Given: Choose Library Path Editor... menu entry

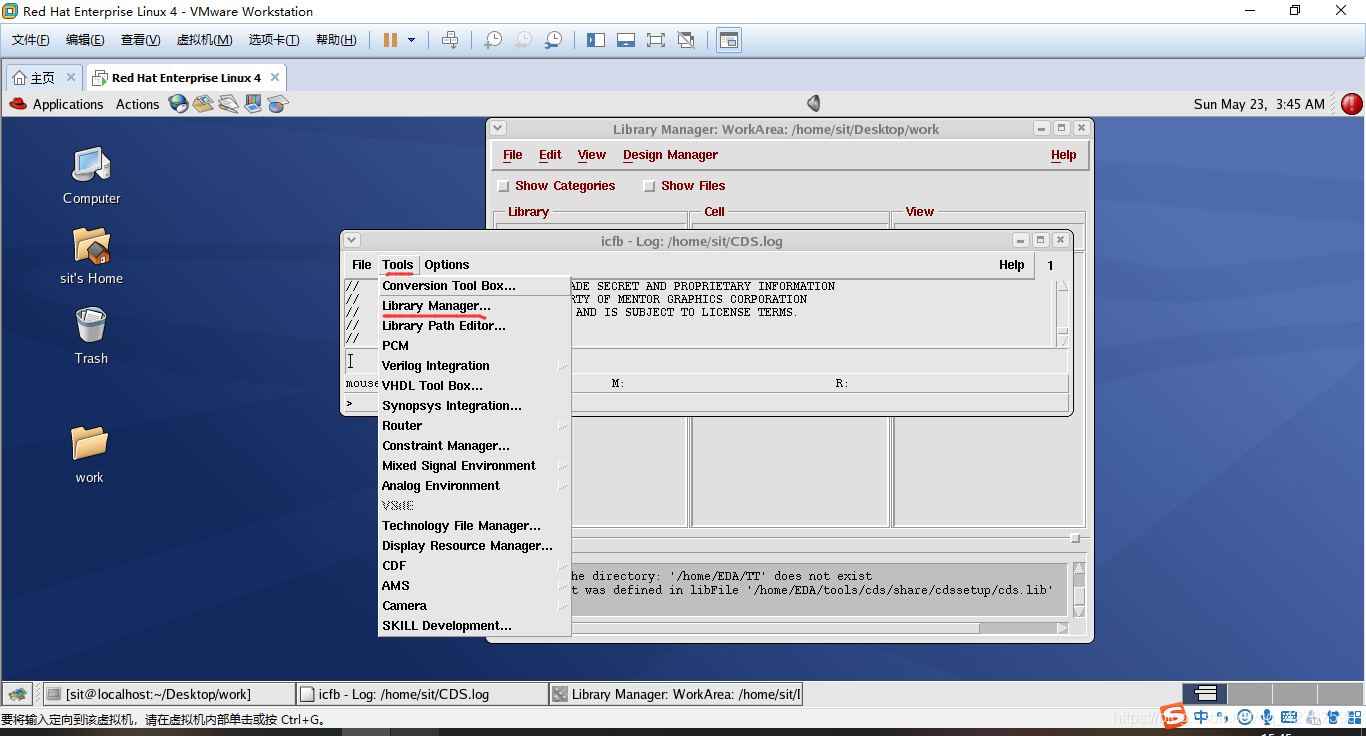Looking at the screenshot, I should (x=474, y=326).
